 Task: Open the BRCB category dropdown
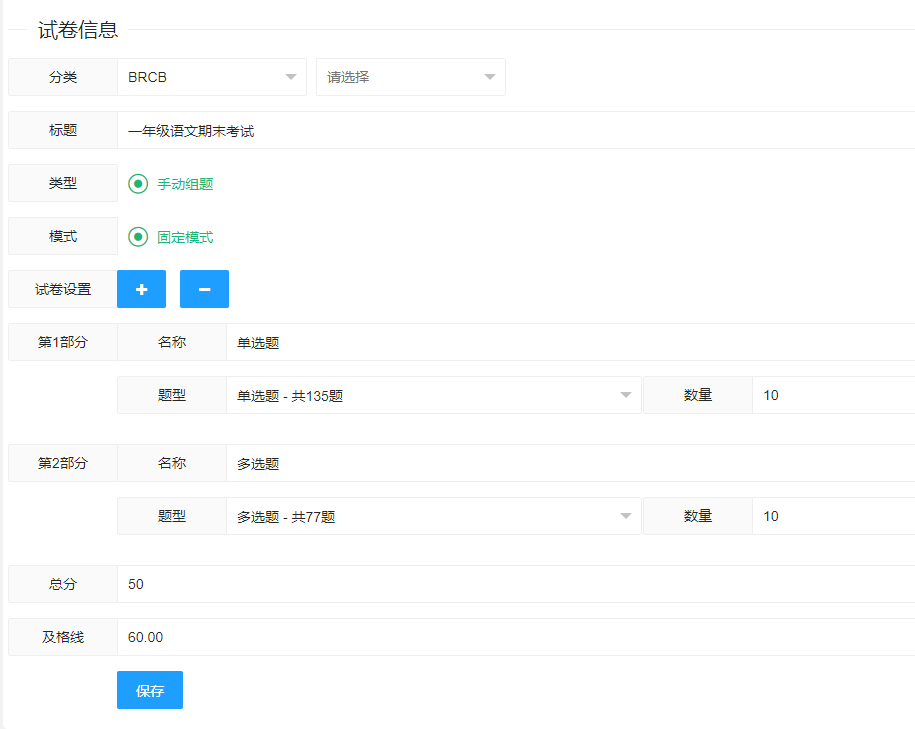pos(211,77)
